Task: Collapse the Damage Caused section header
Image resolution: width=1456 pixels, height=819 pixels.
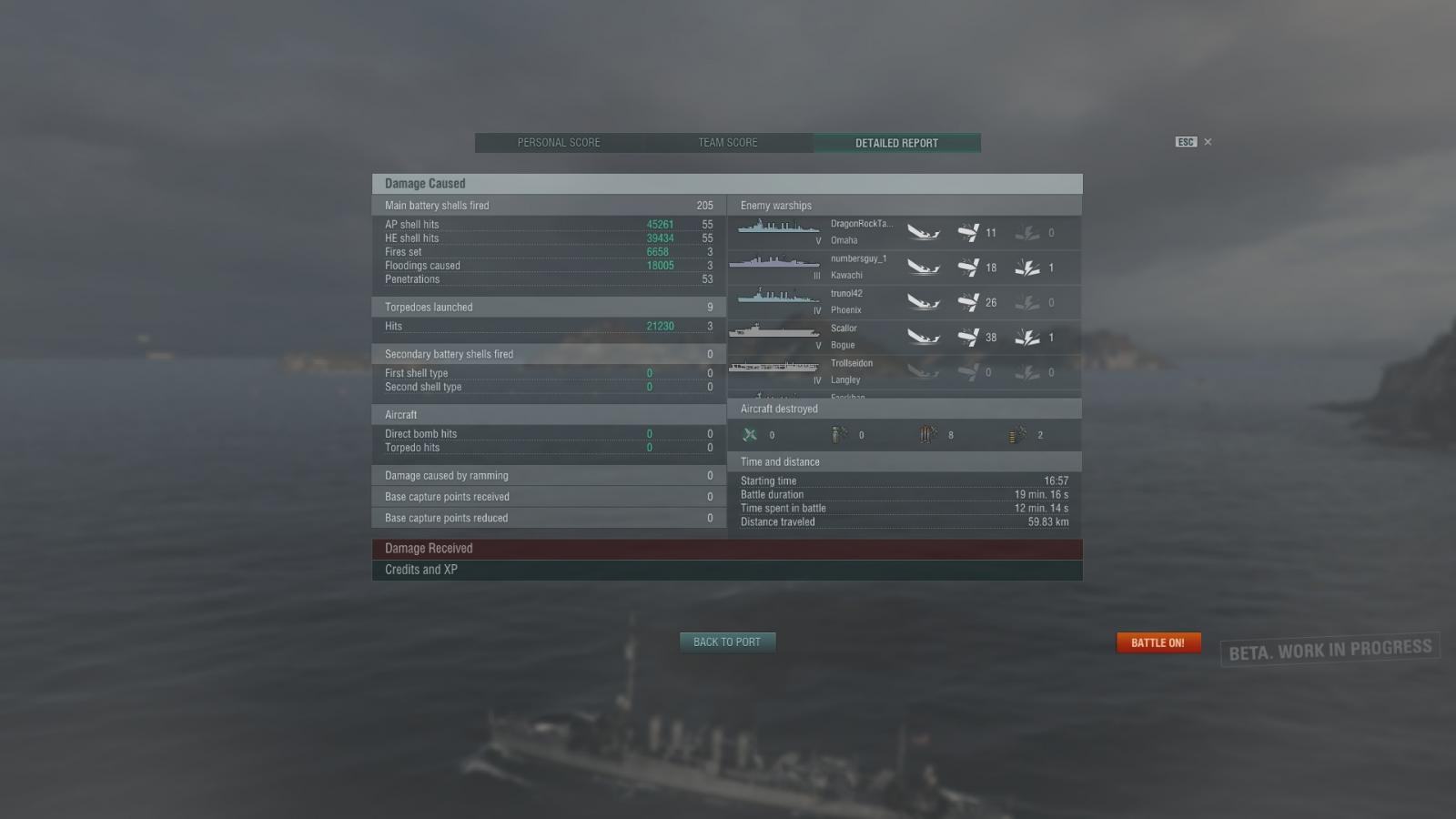Action: [x=727, y=183]
